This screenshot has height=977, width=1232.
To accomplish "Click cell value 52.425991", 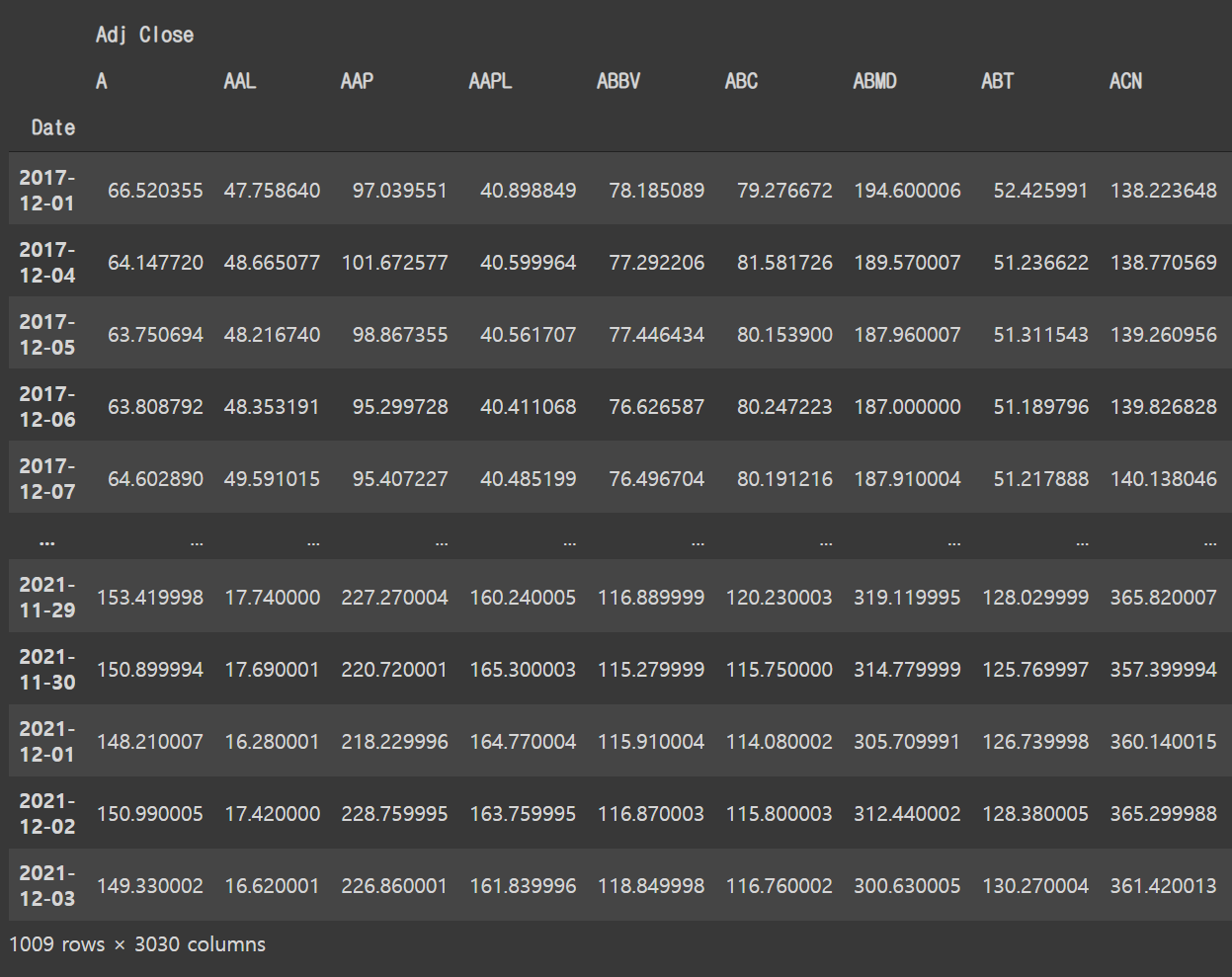I will coord(1040,191).
